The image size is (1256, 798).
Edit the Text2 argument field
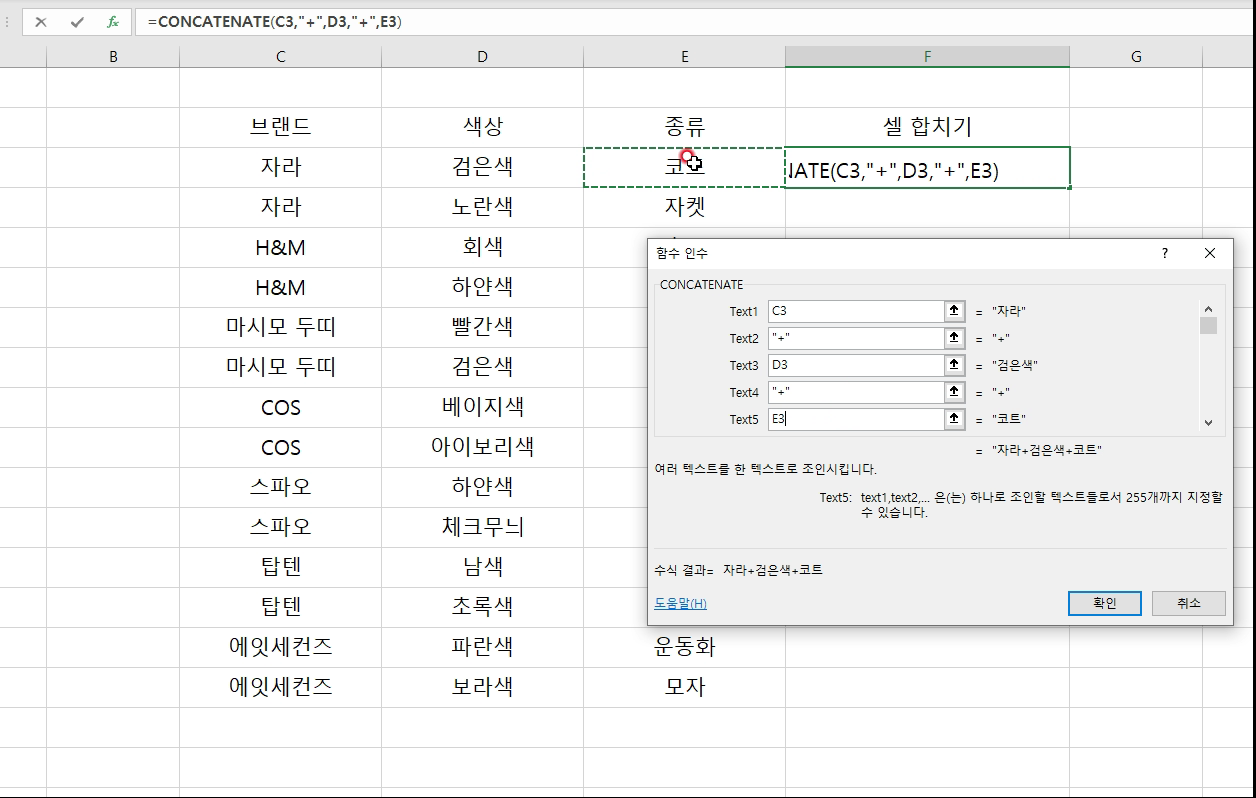coord(856,338)
